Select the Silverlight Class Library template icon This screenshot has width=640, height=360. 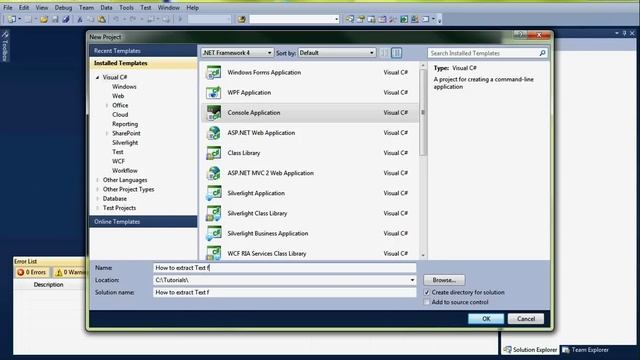(213, 213)
